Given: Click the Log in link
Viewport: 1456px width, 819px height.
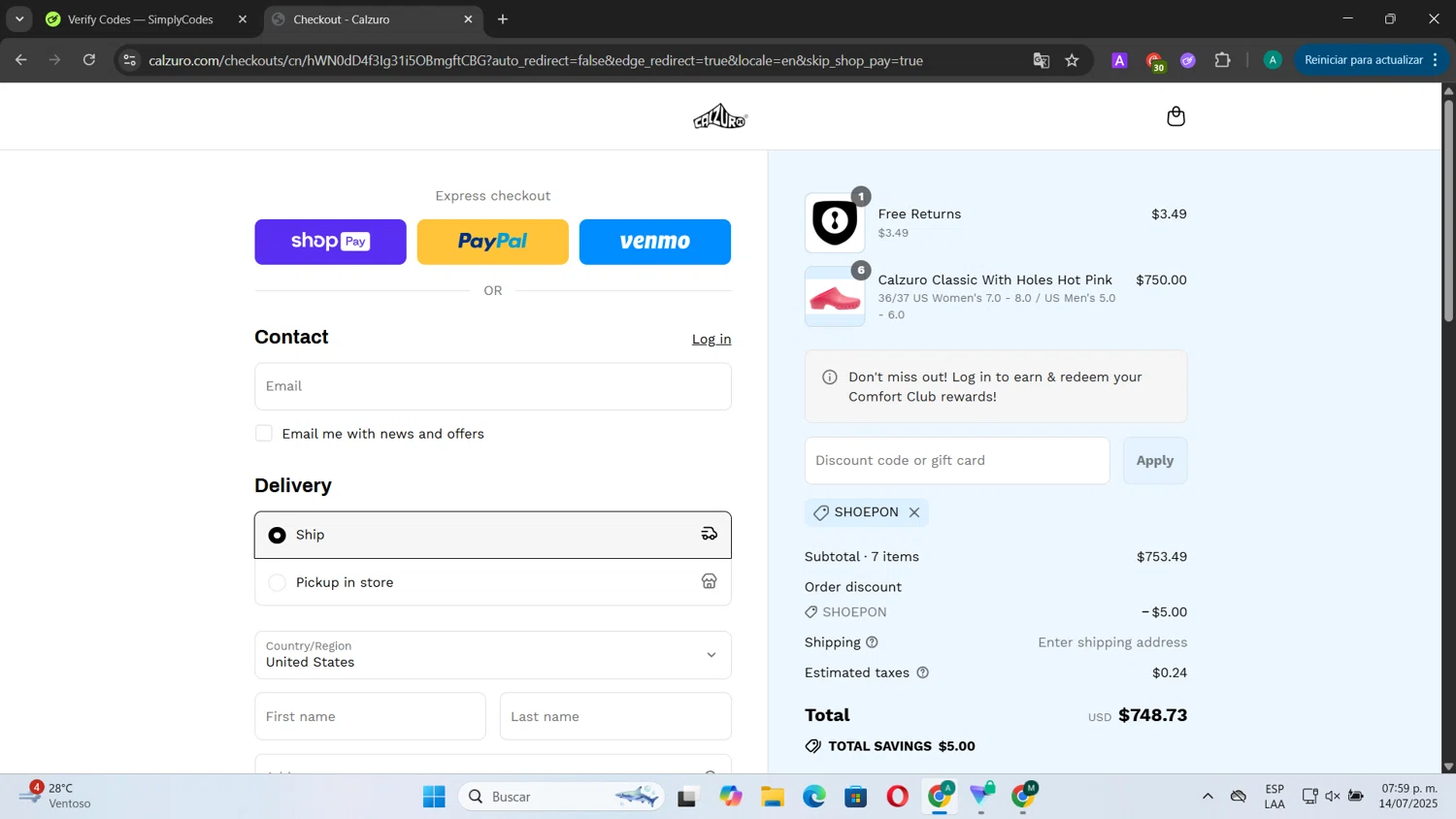Looking at the screenshot, I should [x=711, y=339].
